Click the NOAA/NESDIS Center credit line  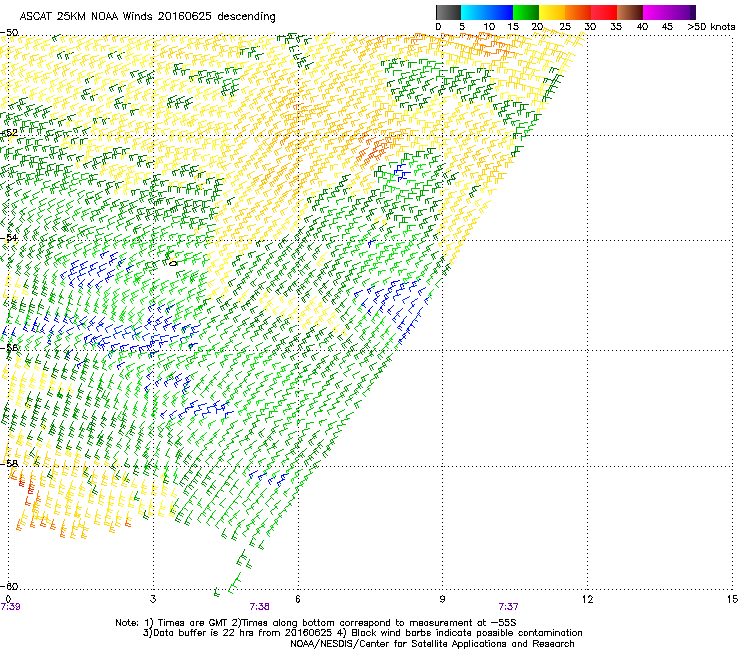click(432, 644)
